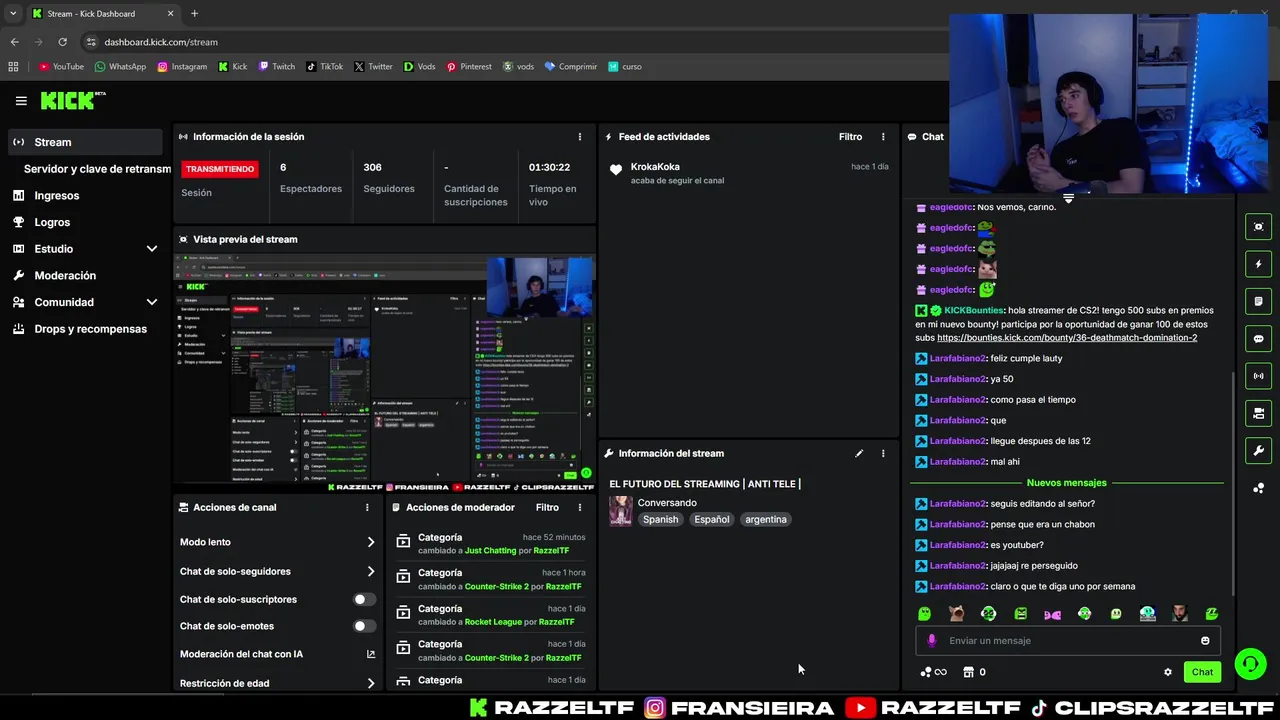Viewport: 1280px width, 720px height.
Task: Collapse chat using arrow under webcam
Action: (1068, 199)
